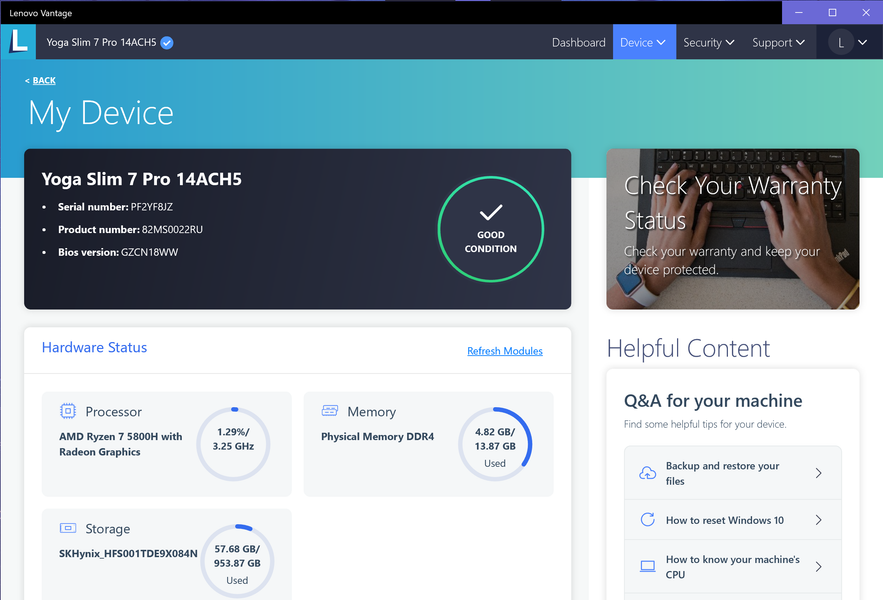Screen dimensions: 883x600
Task: Click How to know your machine's CPU
Action: point(733,567)
